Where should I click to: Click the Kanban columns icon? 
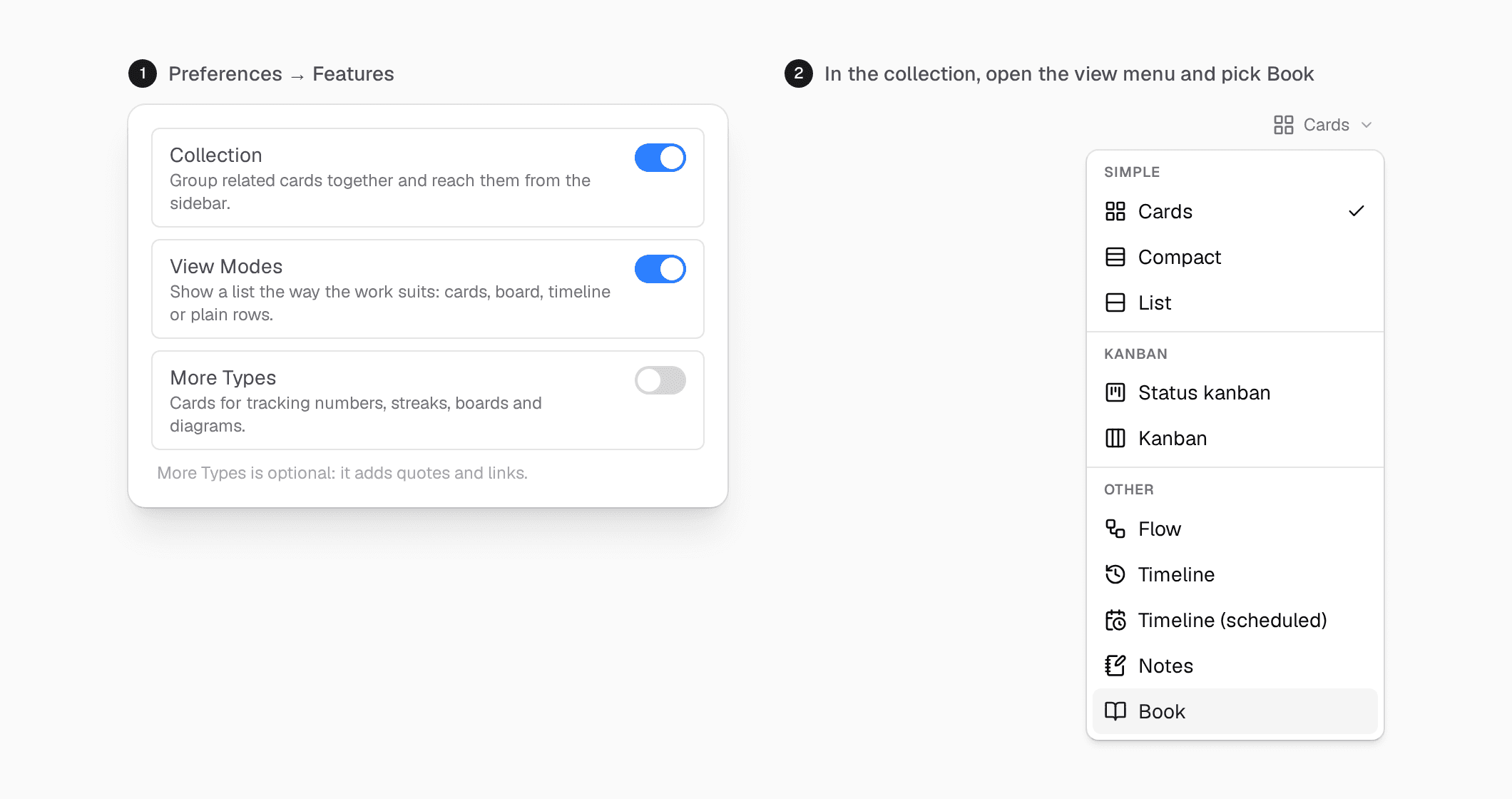tap(1115, 438)
